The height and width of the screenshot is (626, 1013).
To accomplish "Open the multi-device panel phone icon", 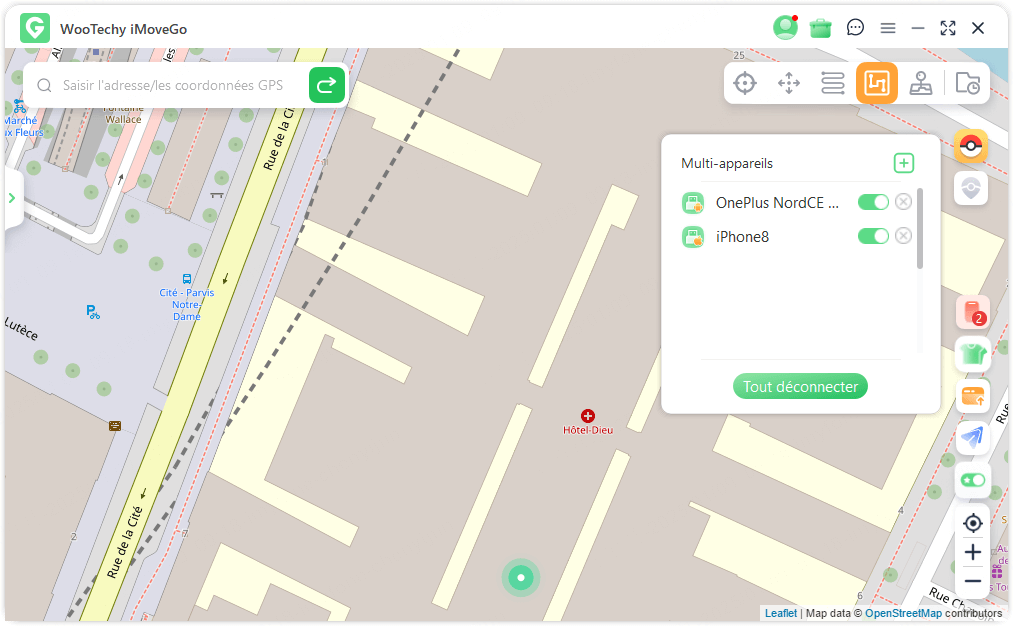I will pos(972,313).
